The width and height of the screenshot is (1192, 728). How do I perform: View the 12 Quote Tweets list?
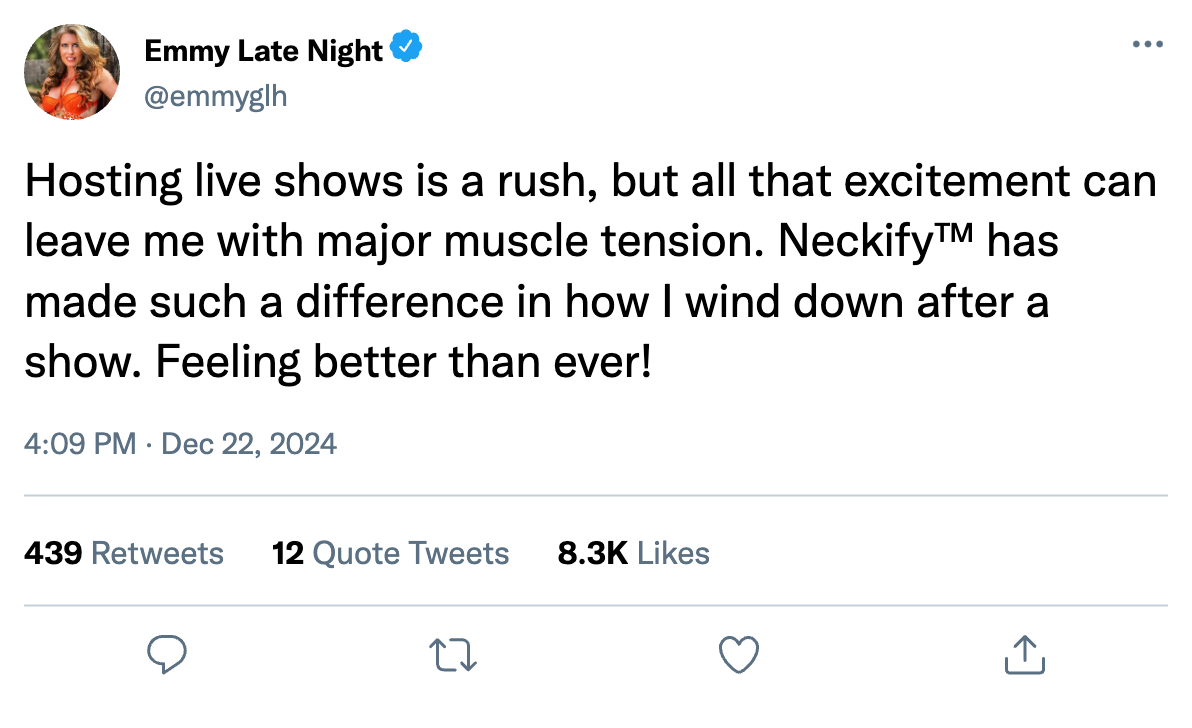click(391, 553)
